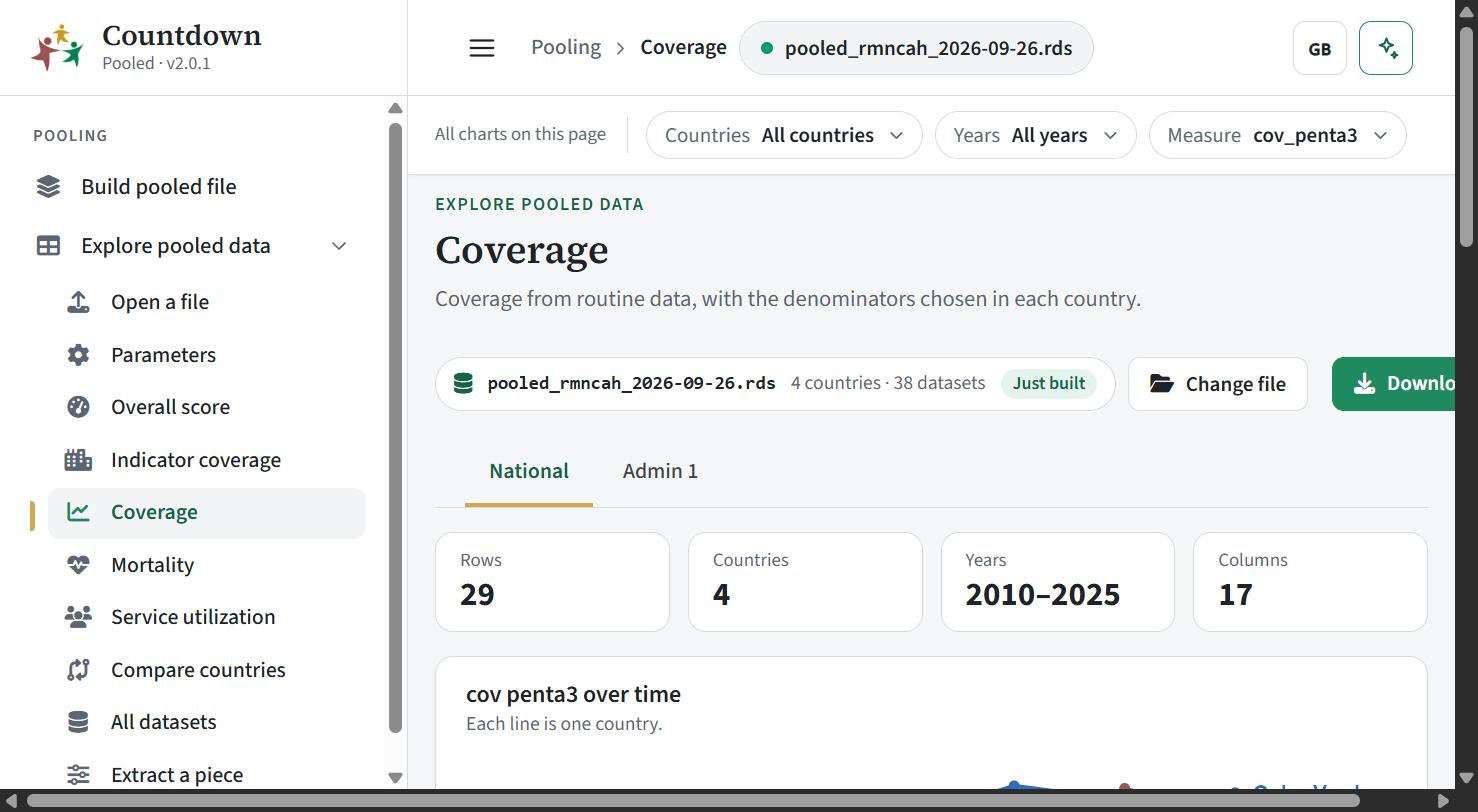Click the Compare countries arrows icon
1478x812 pixels.
tap(78, 670)
